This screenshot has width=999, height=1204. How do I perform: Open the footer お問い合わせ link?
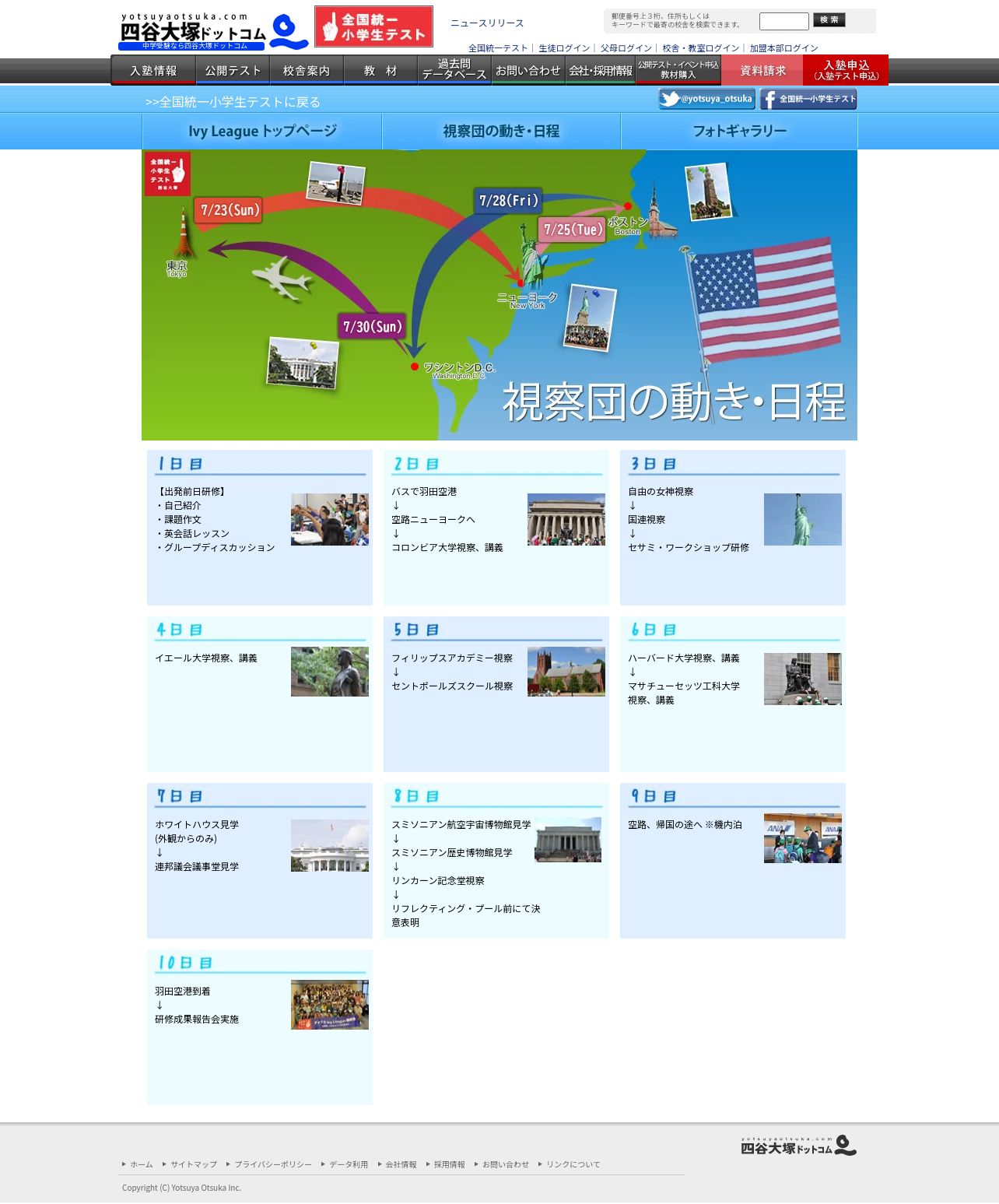point(506,1165)
